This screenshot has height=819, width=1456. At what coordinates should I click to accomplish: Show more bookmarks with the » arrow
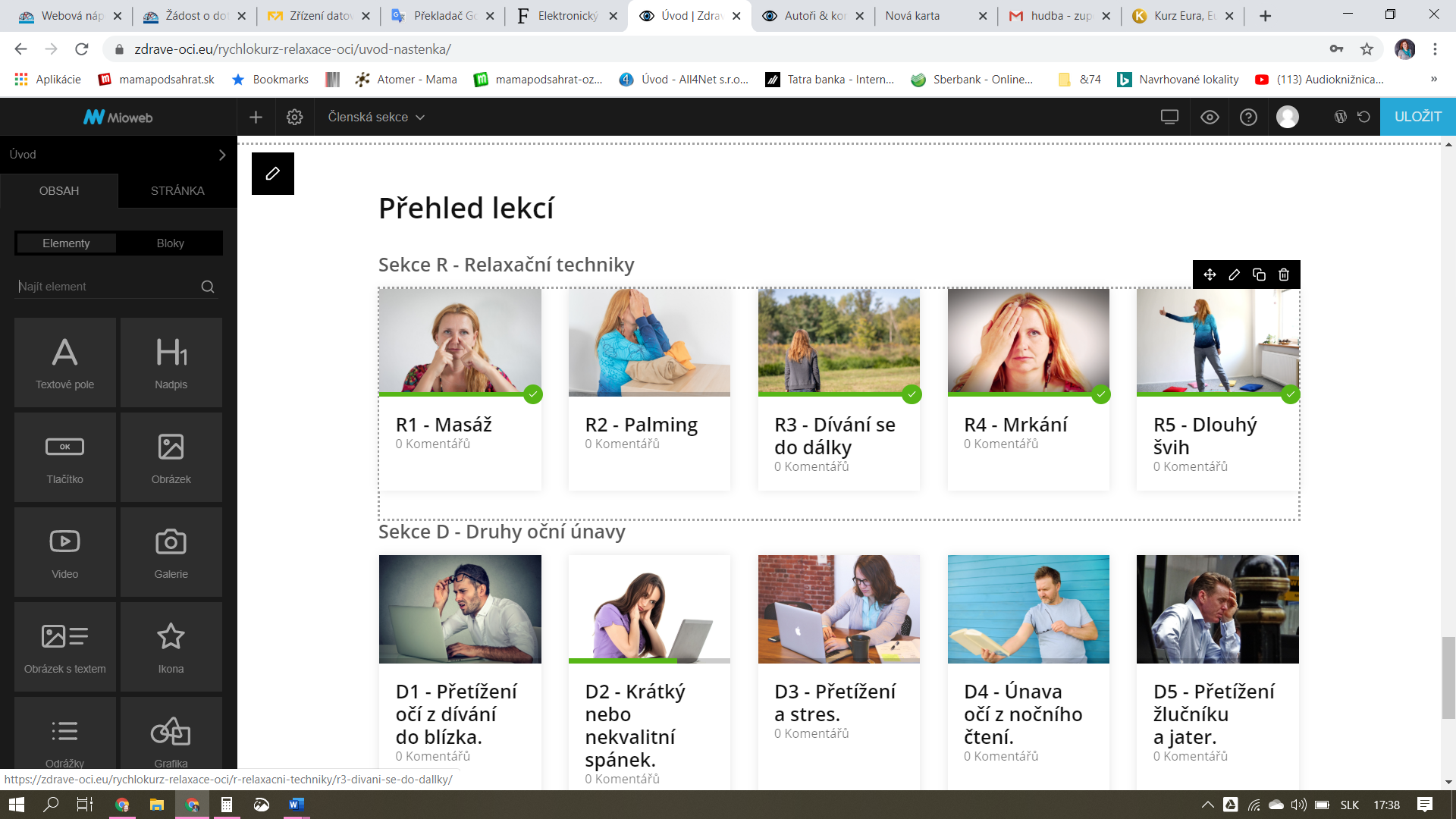pos(1433,79)
